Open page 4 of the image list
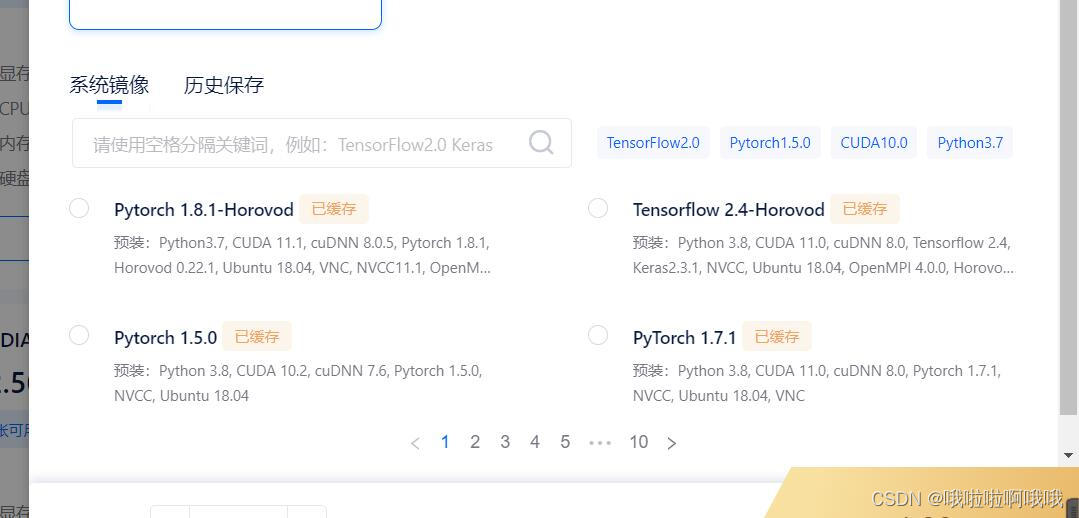The height and width of the screenshot is (518, 1079). tap(535, 442)
